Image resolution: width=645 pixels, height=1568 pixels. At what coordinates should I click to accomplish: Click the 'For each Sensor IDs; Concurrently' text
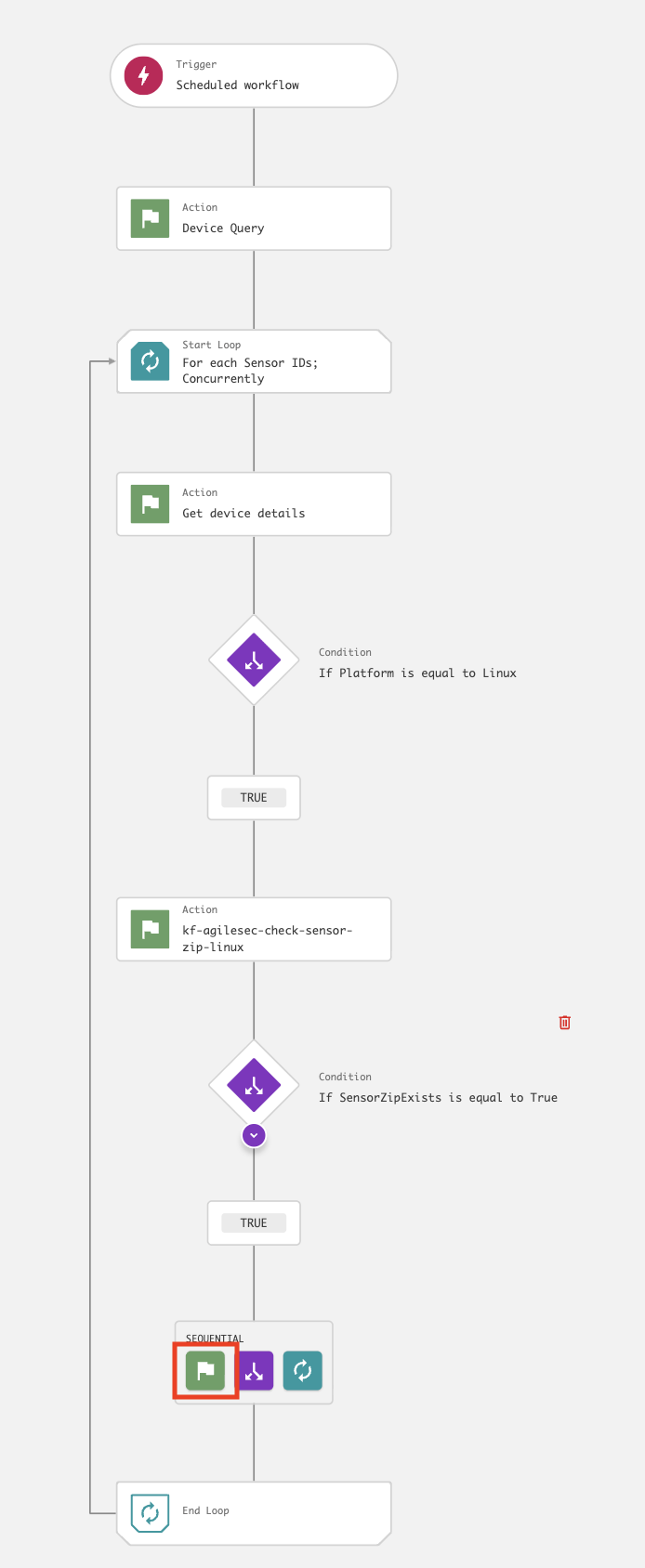(x=250, y=371)
